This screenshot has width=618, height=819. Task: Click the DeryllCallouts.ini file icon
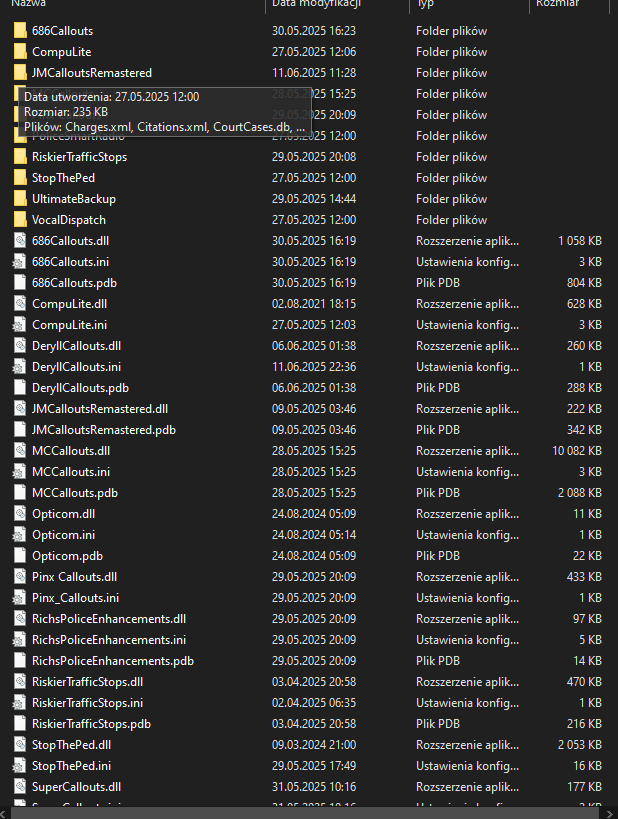pos(19,367)
